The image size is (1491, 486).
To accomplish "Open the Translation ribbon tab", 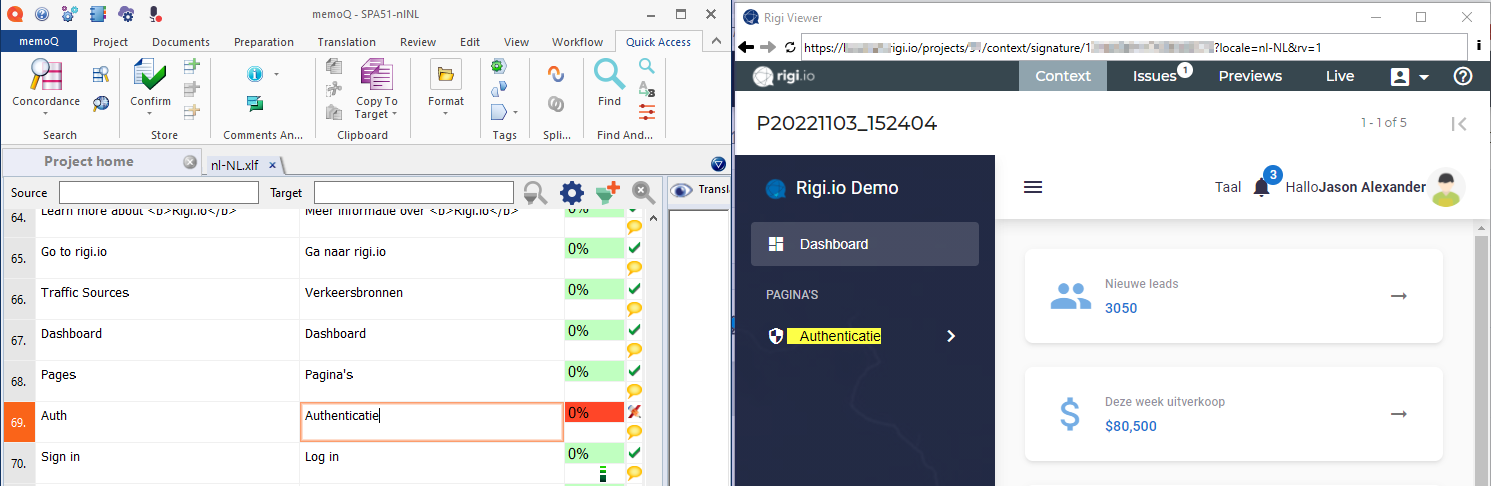I will point(347,42).
